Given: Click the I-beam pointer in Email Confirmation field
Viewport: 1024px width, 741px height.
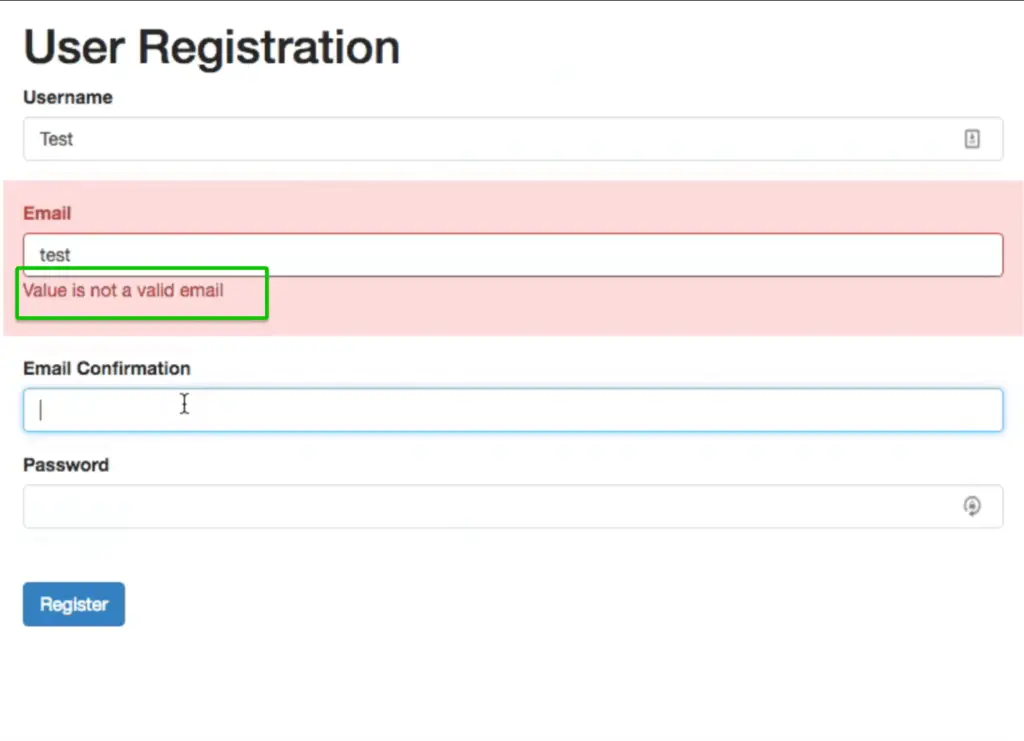Looking at the screenshot, I should 184,404.
